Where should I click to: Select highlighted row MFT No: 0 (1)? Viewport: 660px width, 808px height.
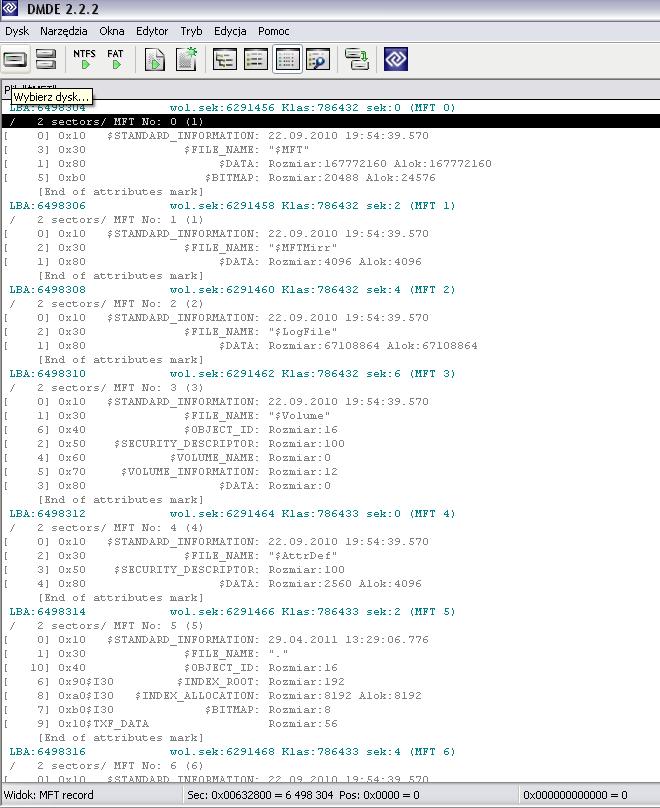[331, 122]
